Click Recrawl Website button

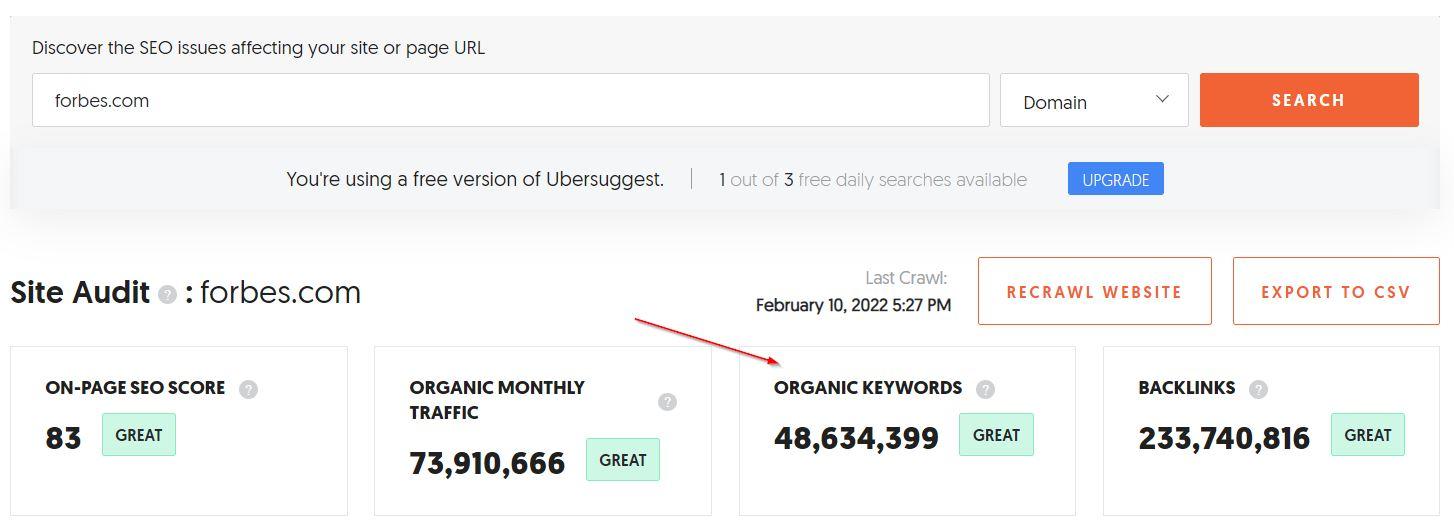tap(1094, 291)
